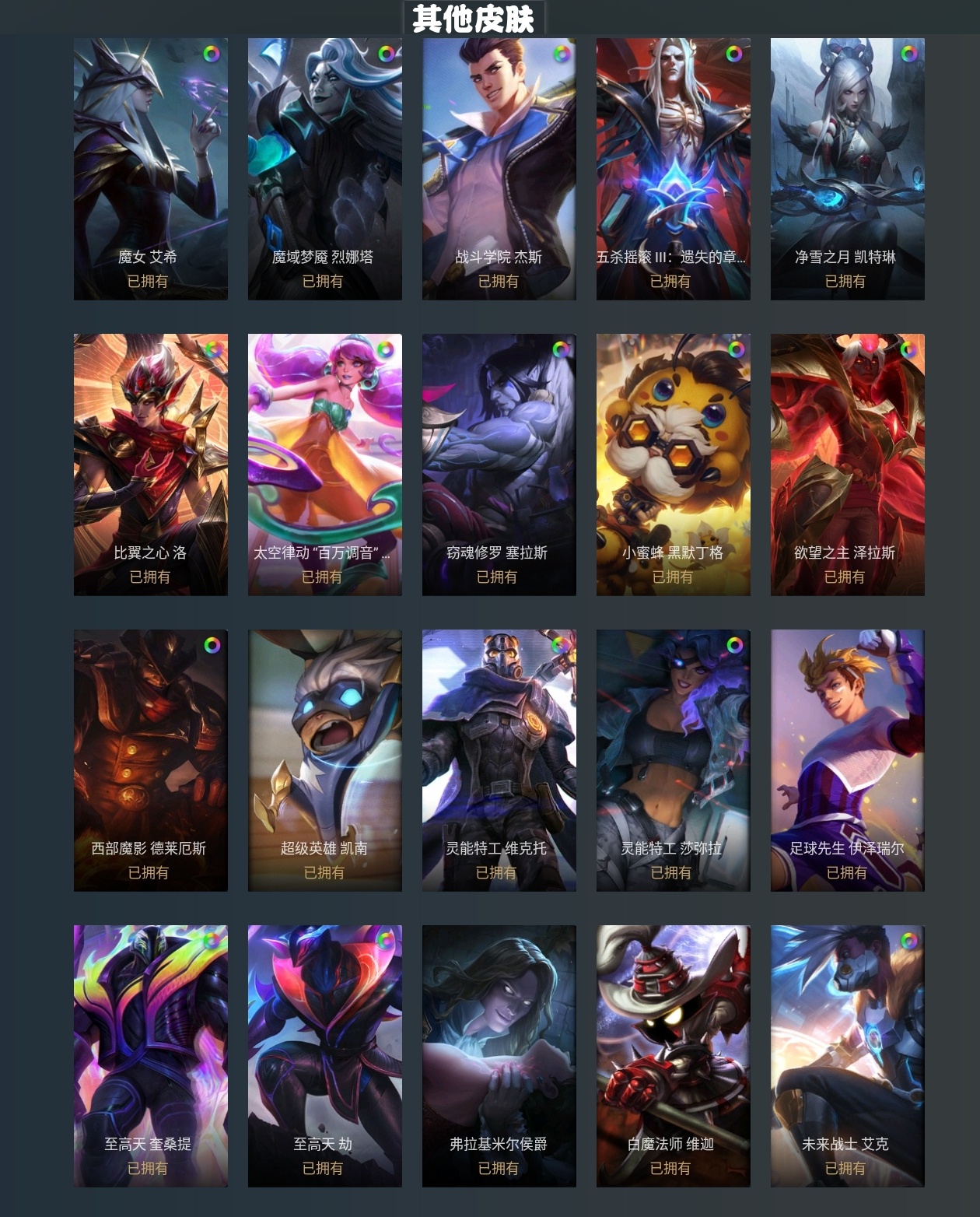The width and height of the screenshot is (980, 1217).
Task: Click the chroma wheel icon on 战斗学院 杰斯
Action: pyautogui.click(x=560, y=54)
